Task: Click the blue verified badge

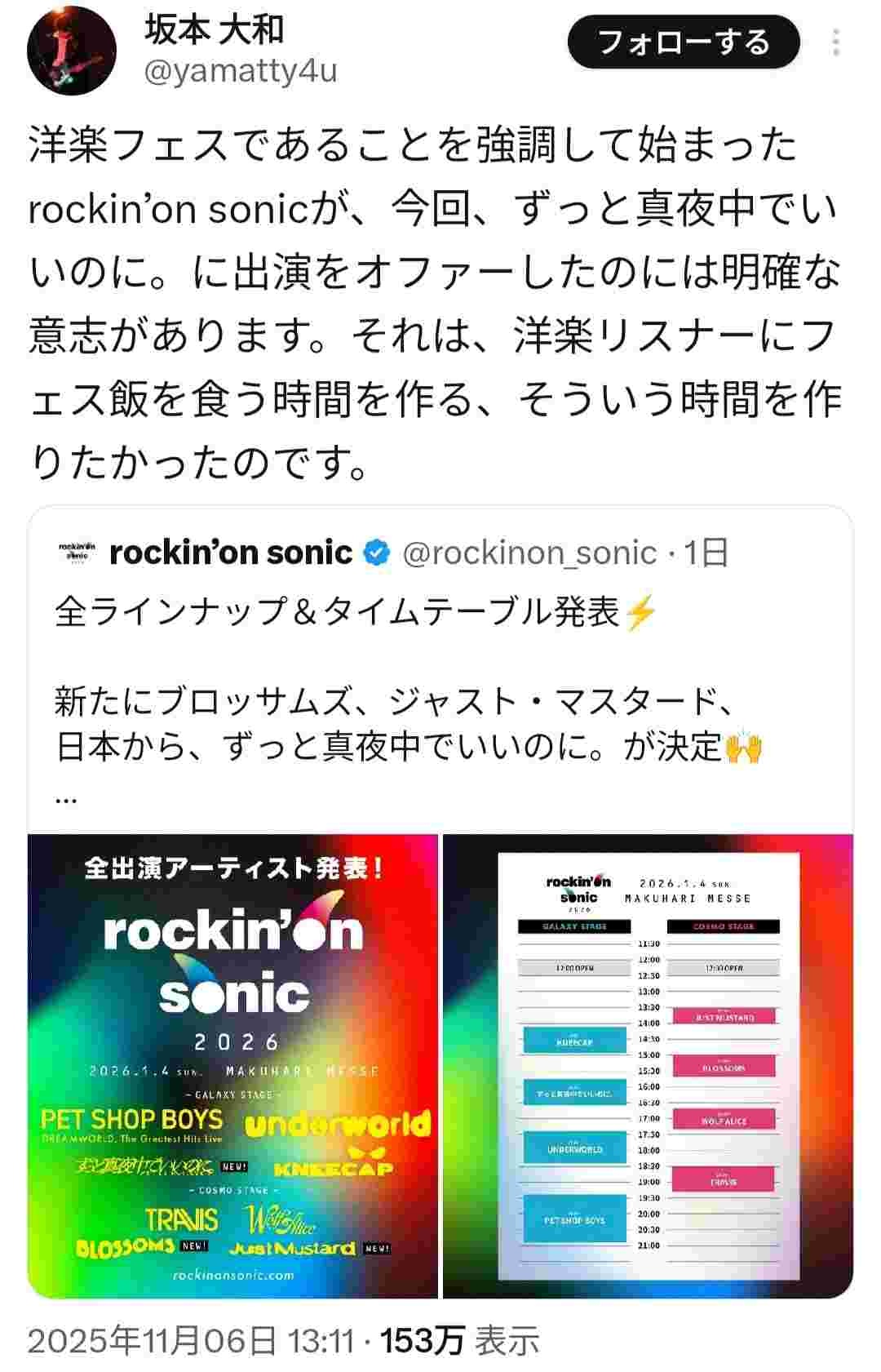Action: click(x=376, y=553)
